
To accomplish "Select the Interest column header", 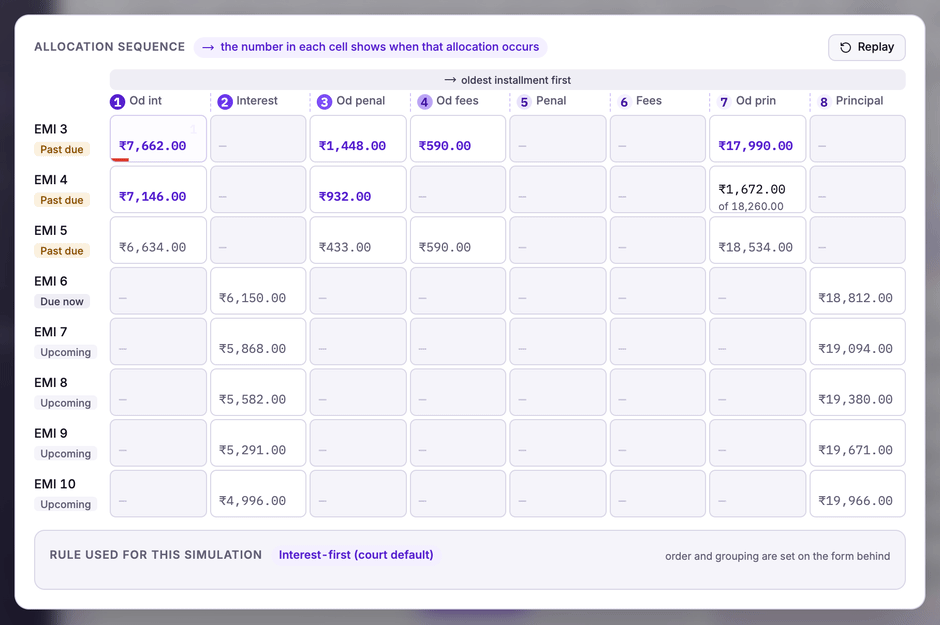I will 257,101.
